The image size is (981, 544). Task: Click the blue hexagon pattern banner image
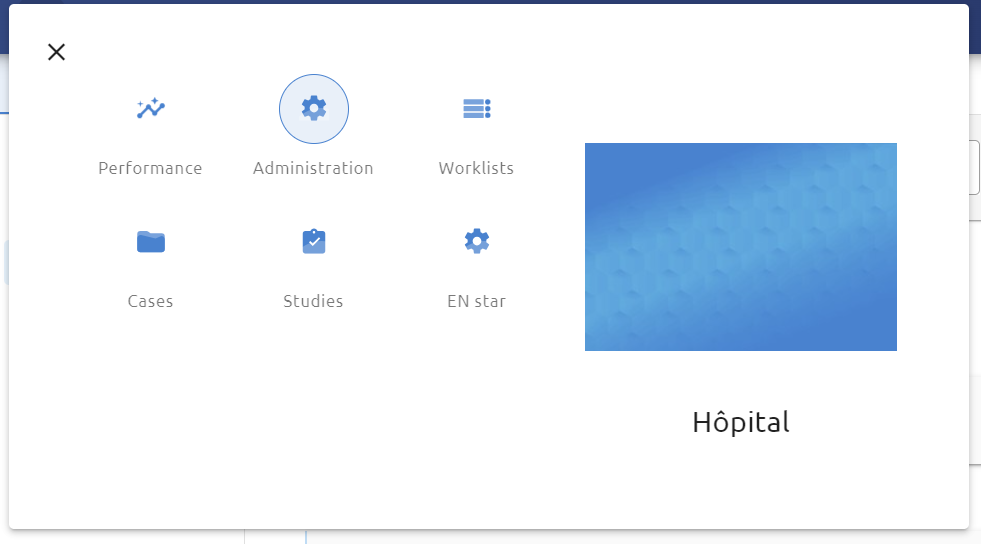(x=741, y=247)
